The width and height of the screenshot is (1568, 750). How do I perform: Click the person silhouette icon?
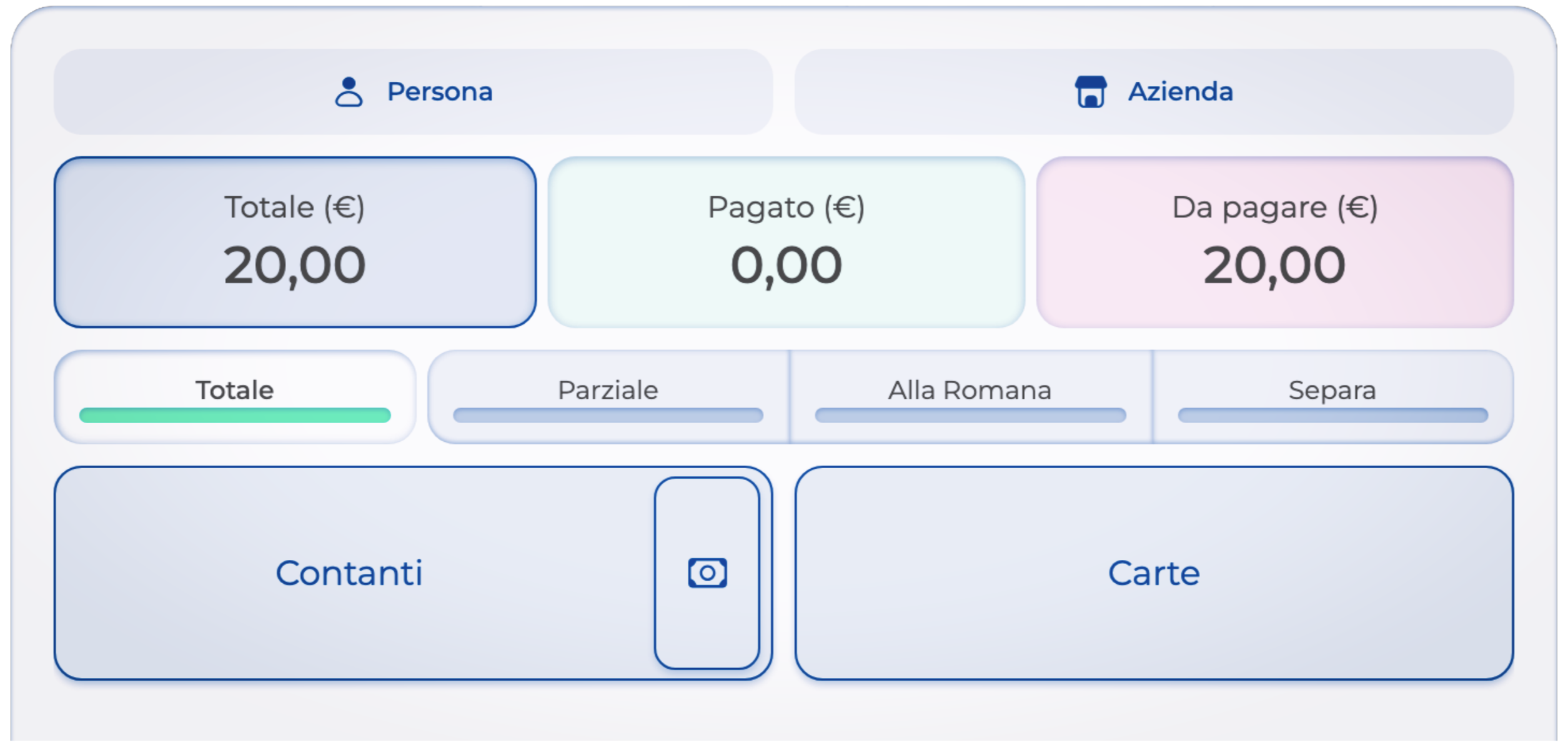(x=349, y=92)
